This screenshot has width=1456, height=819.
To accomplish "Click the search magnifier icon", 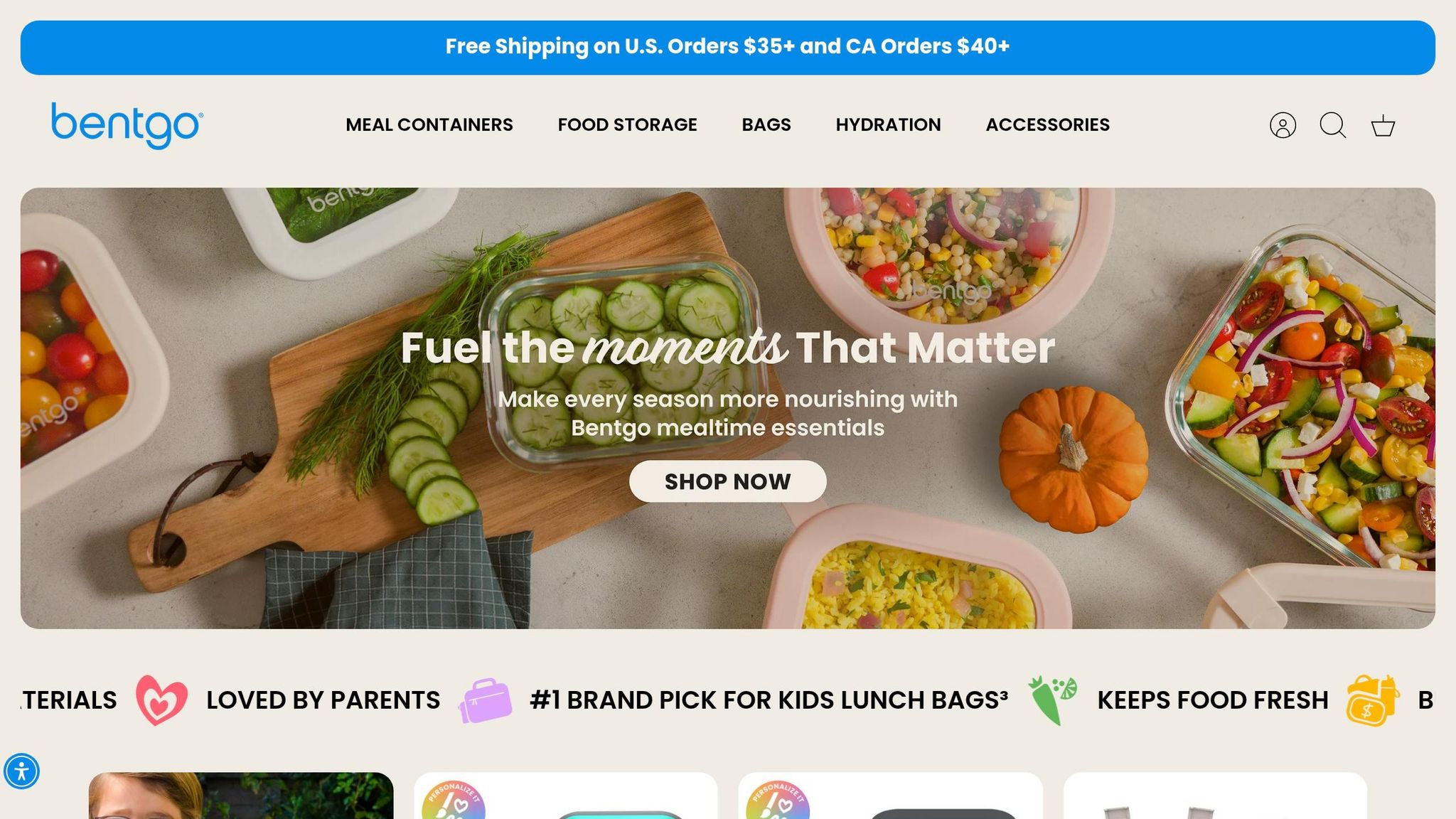I will [1332, 125].
